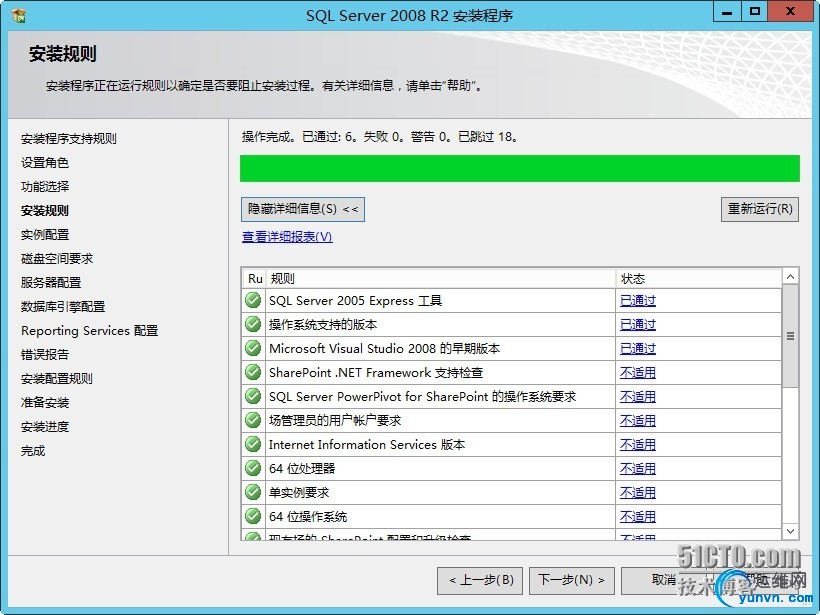This screenshot has width=820, height=615.
Task: Maximize the installer window
Action: coord(755,12)
